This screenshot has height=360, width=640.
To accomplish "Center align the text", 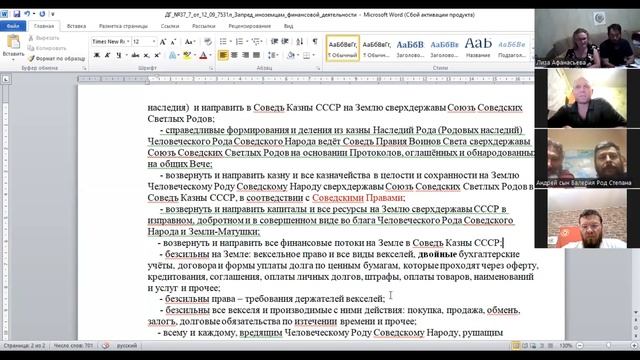I will tap(234, 55).
